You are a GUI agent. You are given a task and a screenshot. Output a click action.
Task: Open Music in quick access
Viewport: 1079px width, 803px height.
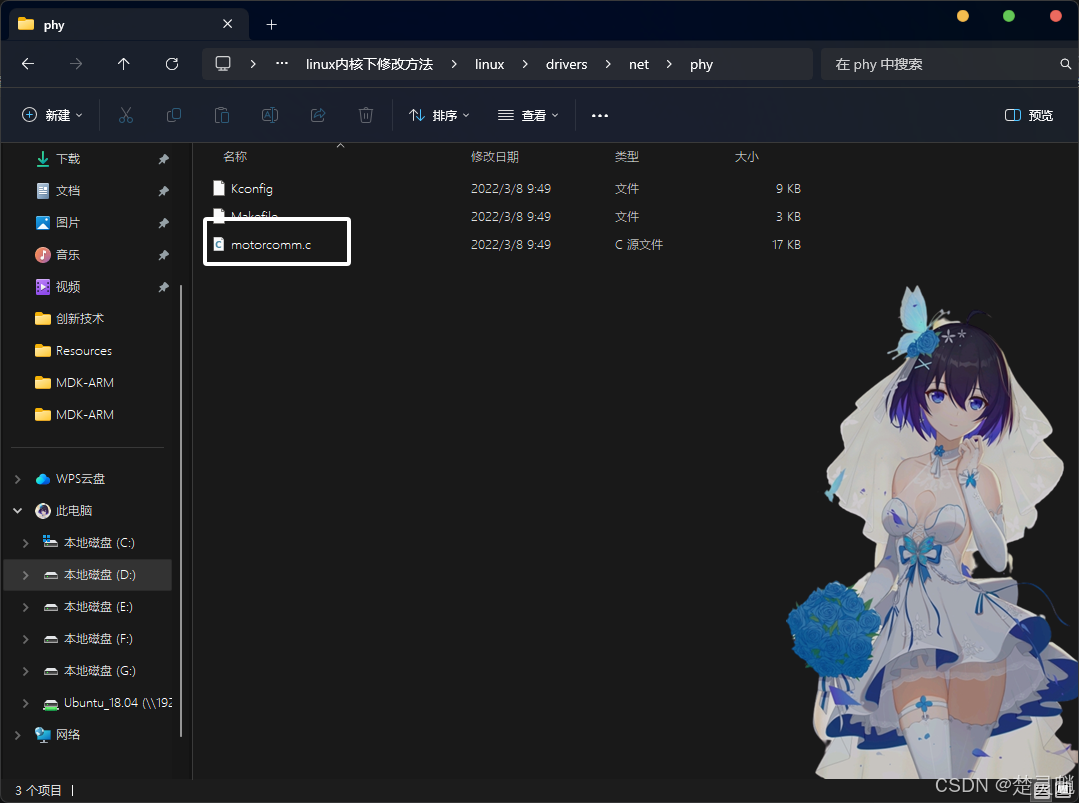tap(68, 255)
